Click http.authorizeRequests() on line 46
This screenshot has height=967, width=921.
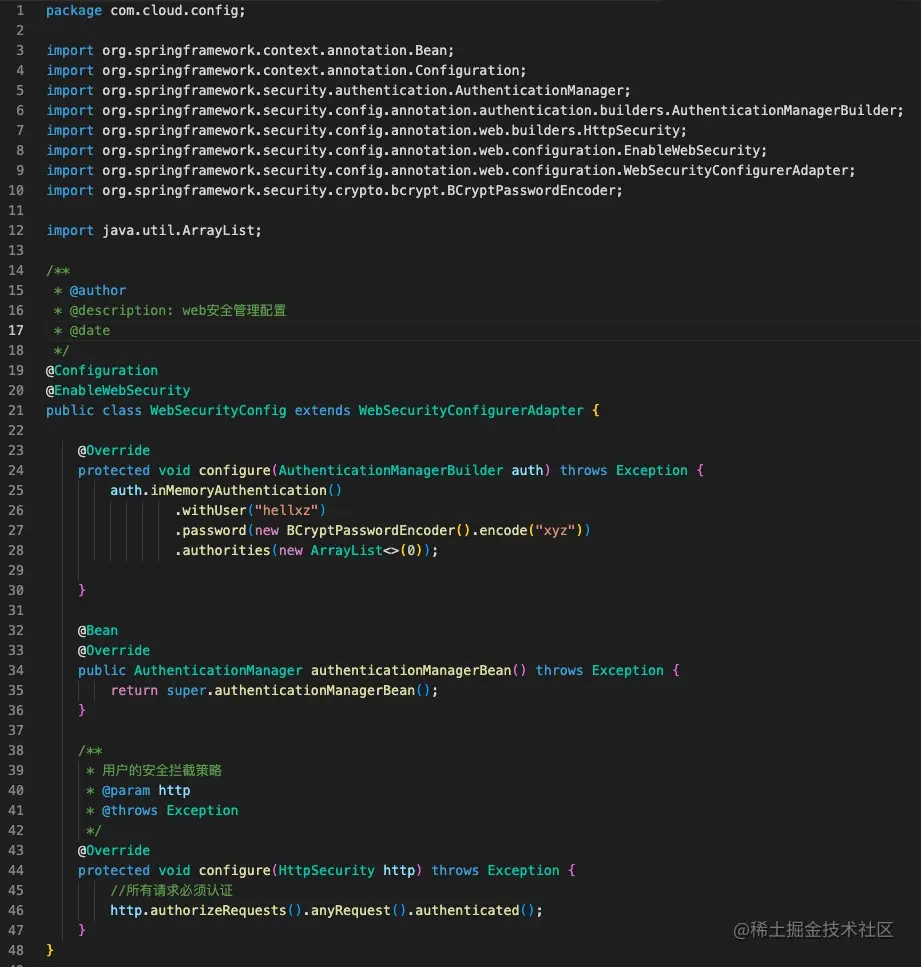click(x=206, y=910)
